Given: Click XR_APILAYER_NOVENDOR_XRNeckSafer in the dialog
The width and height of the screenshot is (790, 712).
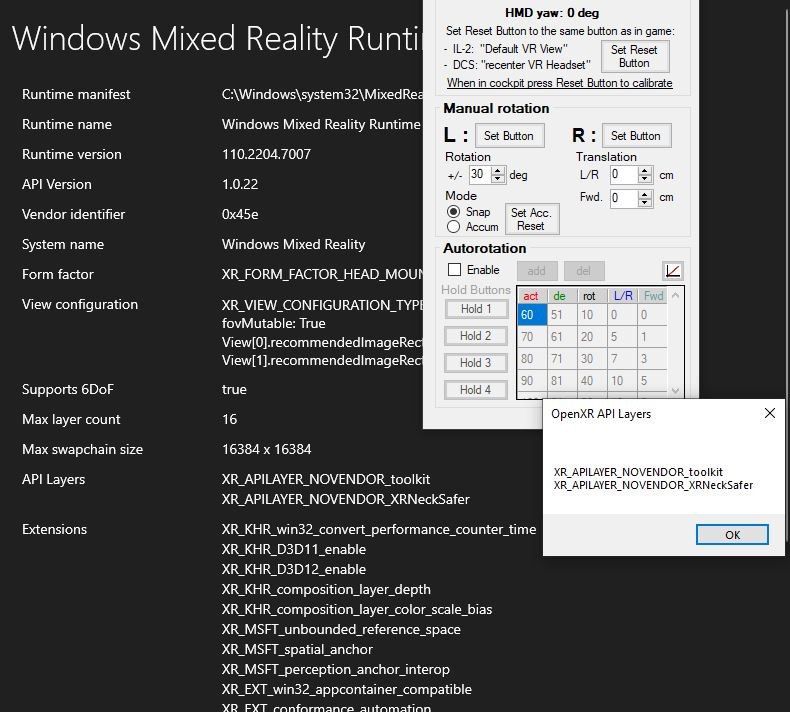Looking at the screenshot, I should pyautogui.click(x=653, y=485).
